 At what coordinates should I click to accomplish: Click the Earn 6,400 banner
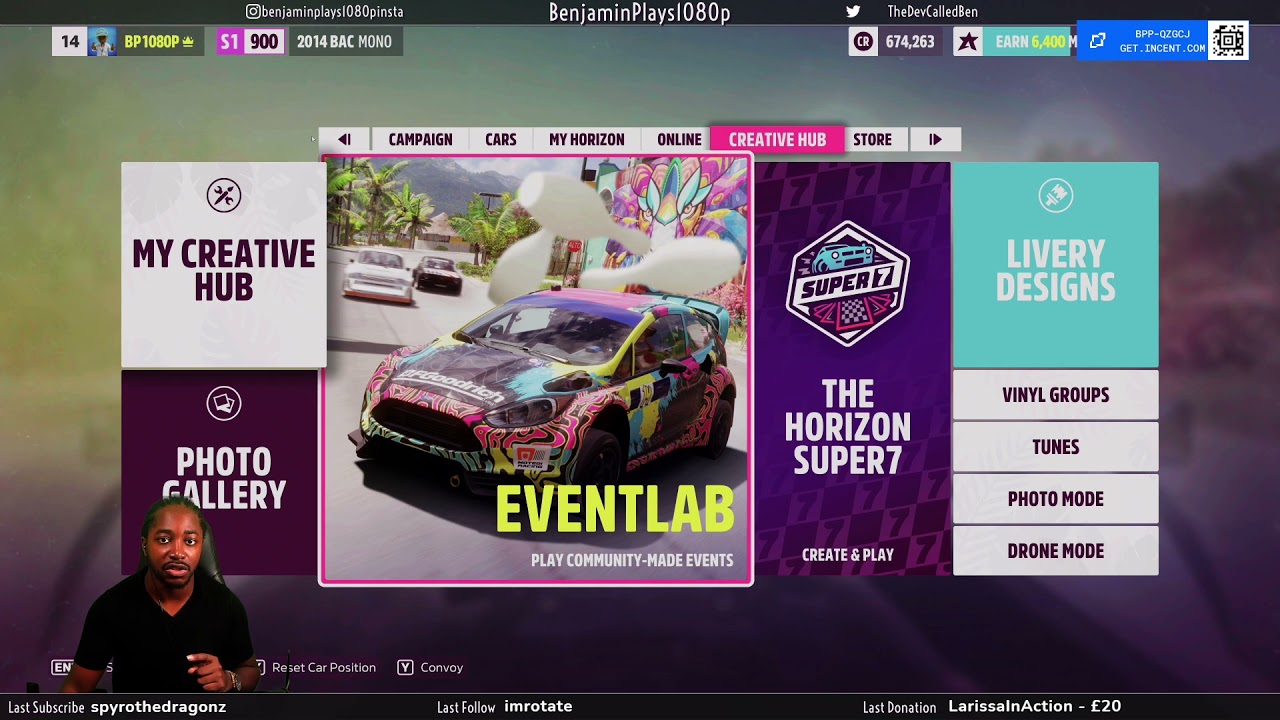[1032, 42]
